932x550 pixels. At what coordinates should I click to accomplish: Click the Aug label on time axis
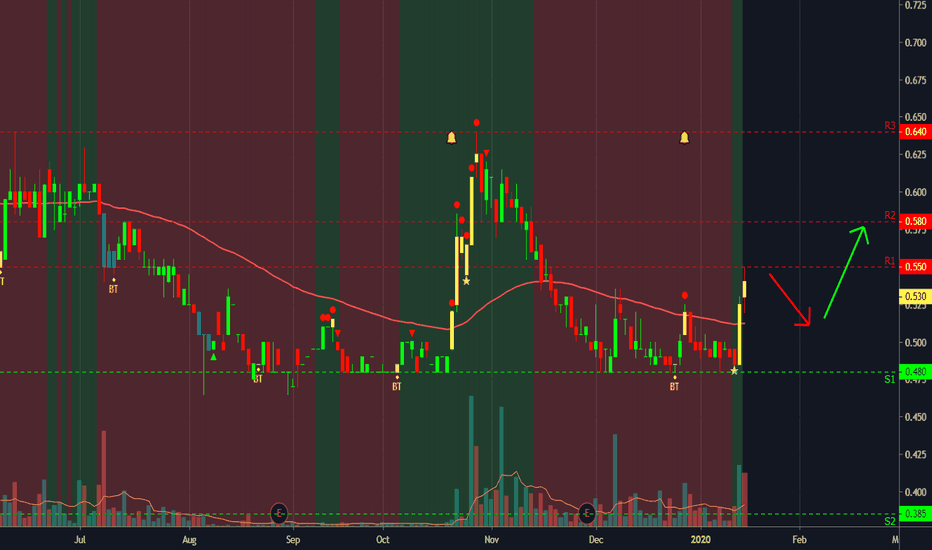(189, 540)
